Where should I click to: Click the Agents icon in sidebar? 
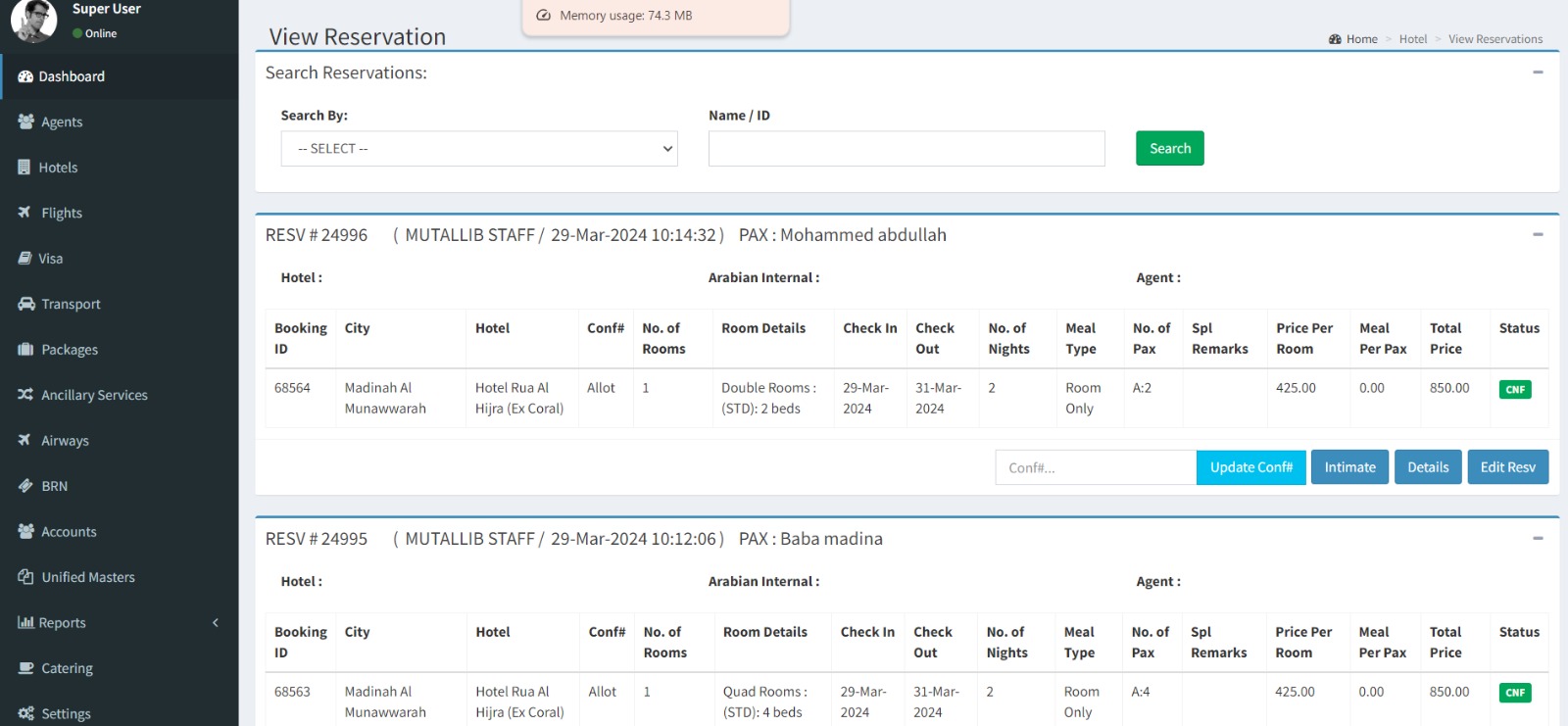point(25,121)
